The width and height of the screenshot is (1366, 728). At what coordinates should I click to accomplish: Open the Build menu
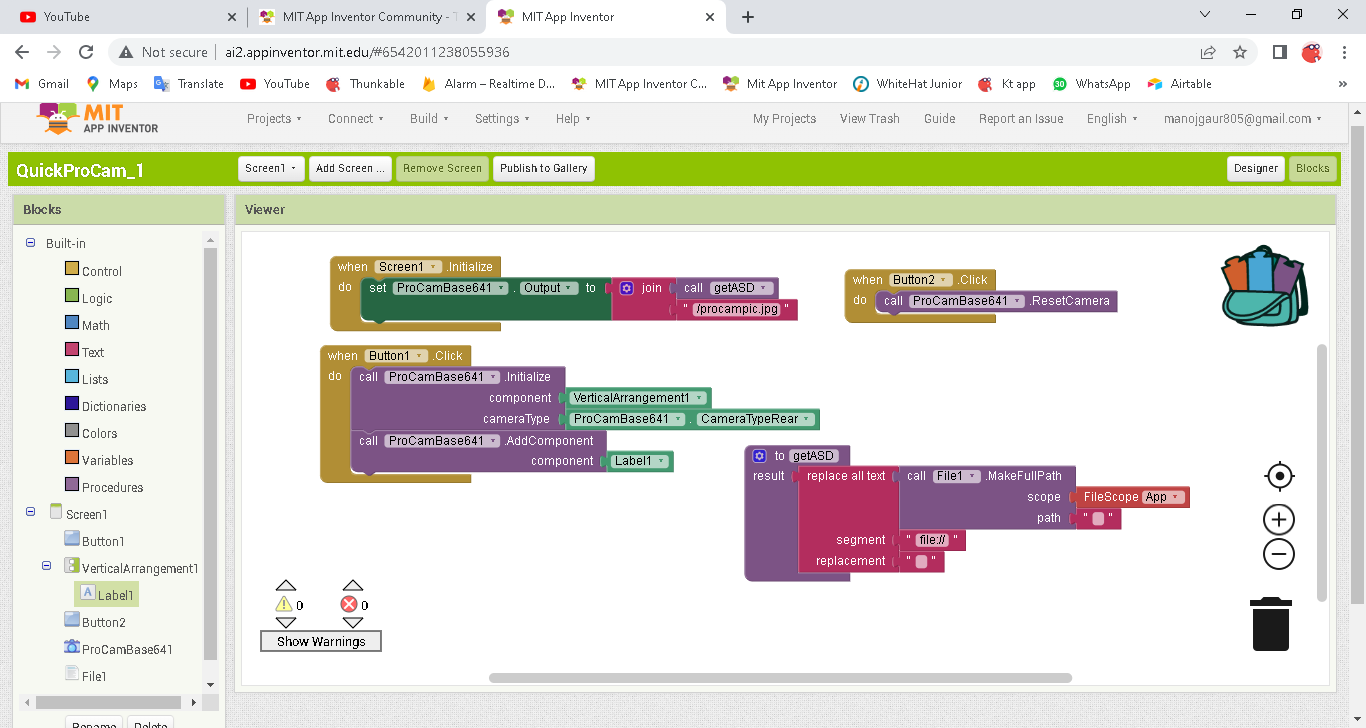[x=429, y=118]
